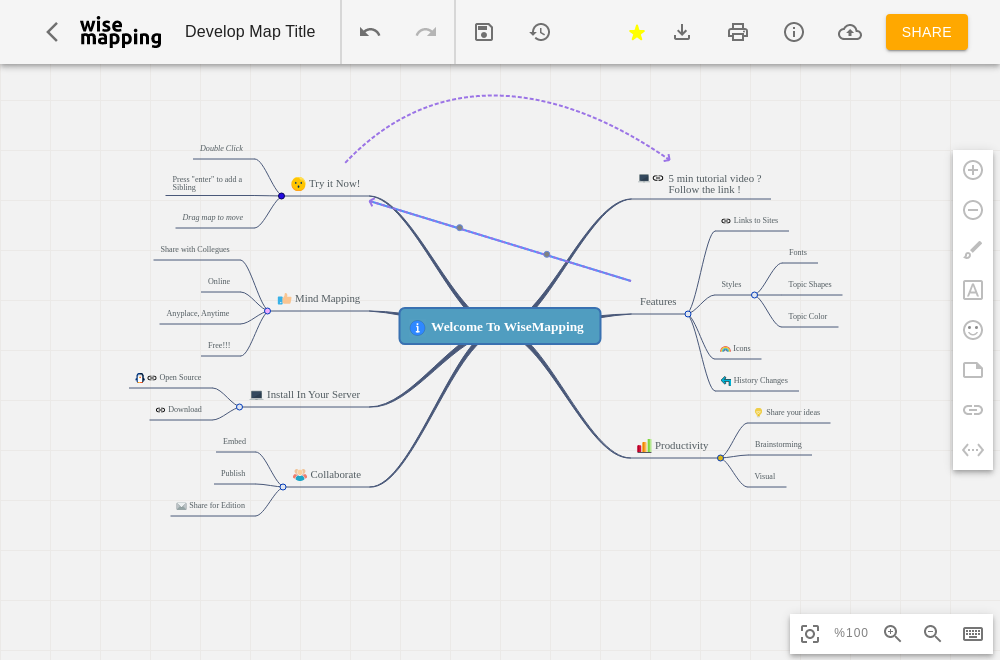Click the first relationship line control point
Viewport: 1000px width, 660px height.
pyautogui.click(x=460, y=228)
